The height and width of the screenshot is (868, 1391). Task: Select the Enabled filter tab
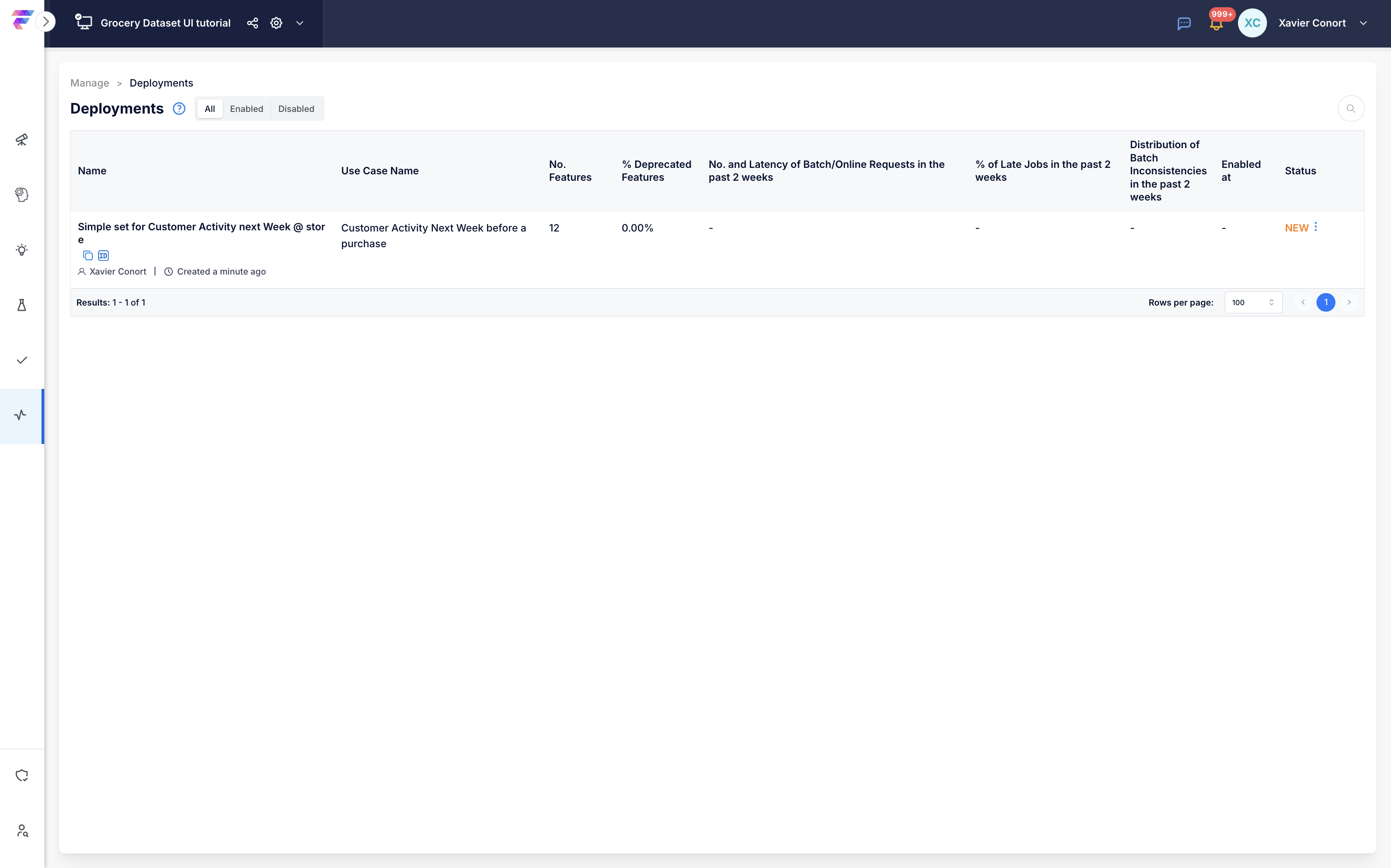(246, 109)
